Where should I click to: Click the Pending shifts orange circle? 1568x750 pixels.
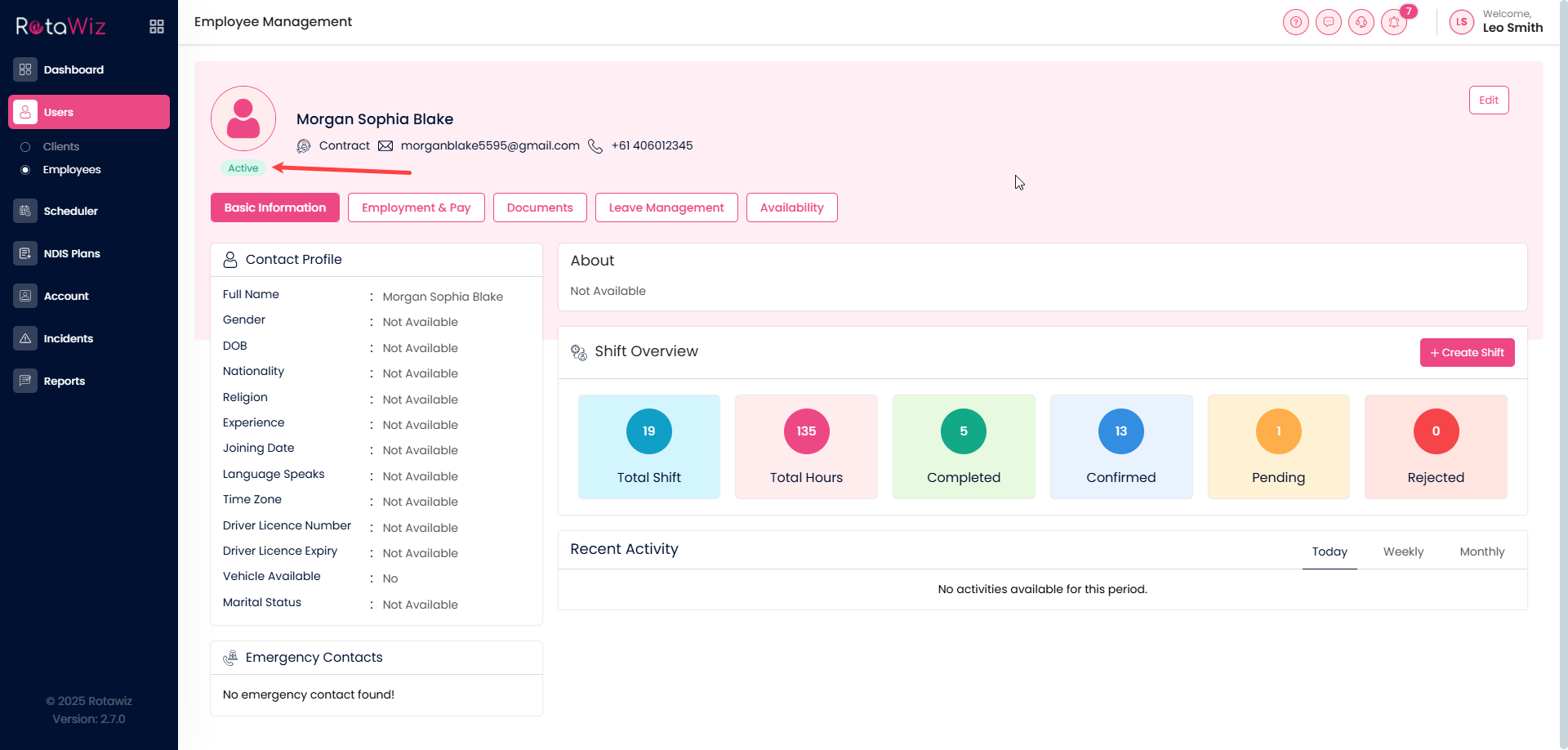point(1278,431)
